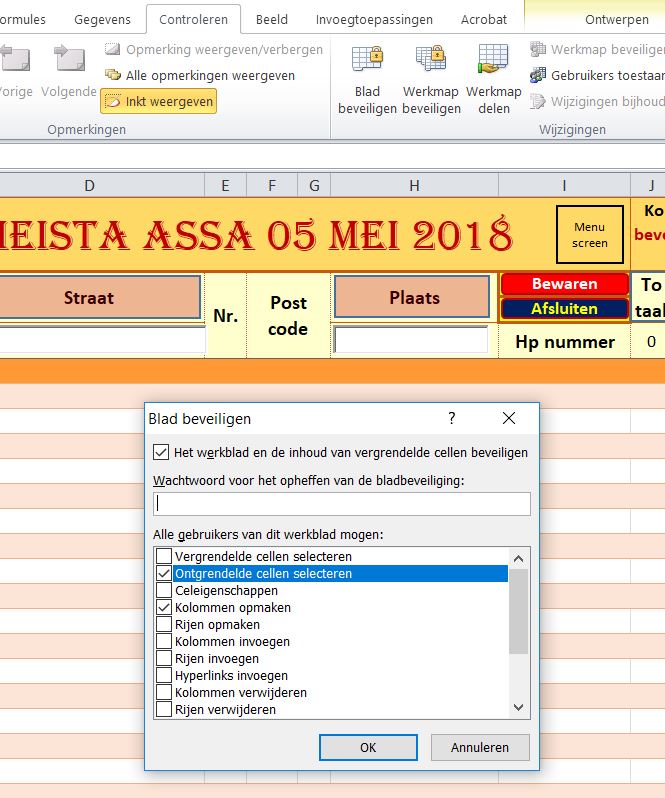Viewport: 665px width, 798px height.
Task: Check the Rijen invoegen option
Action: point(164,658)
